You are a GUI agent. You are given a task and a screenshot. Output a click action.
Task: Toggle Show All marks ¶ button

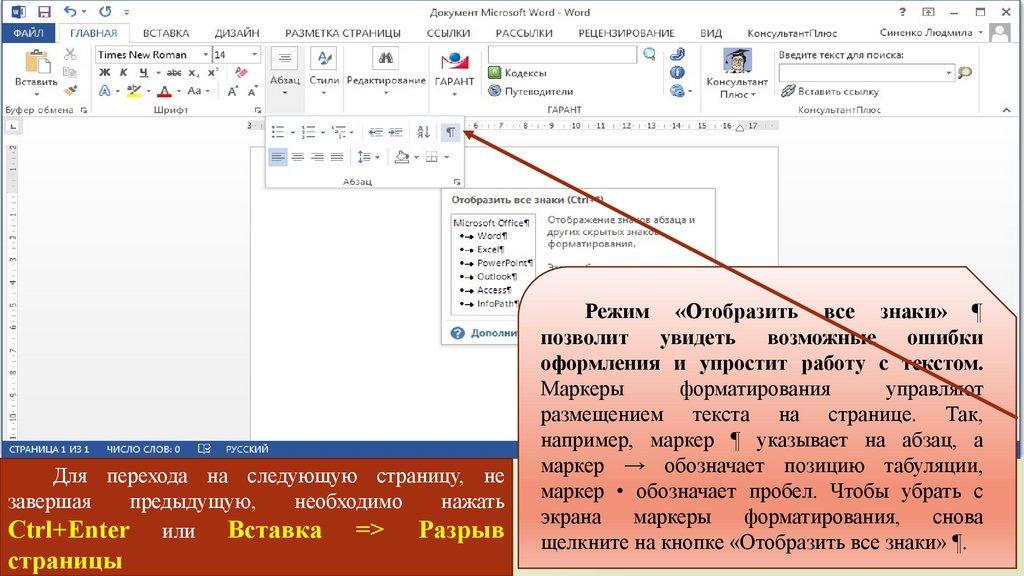[450, 132]
